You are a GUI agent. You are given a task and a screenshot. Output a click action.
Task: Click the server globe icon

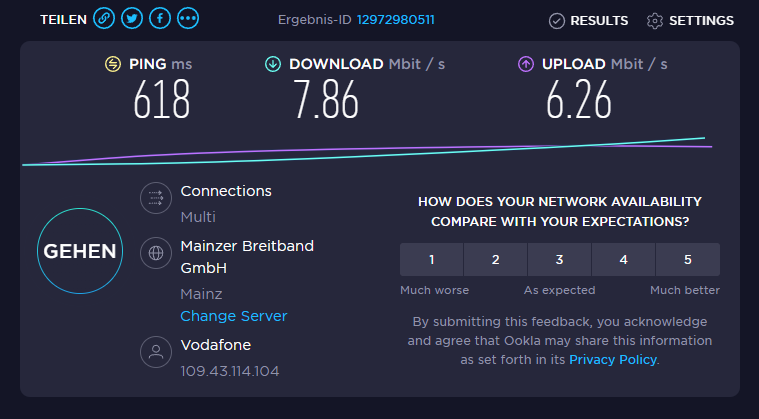pyautogui.click(x=155, y=253)
